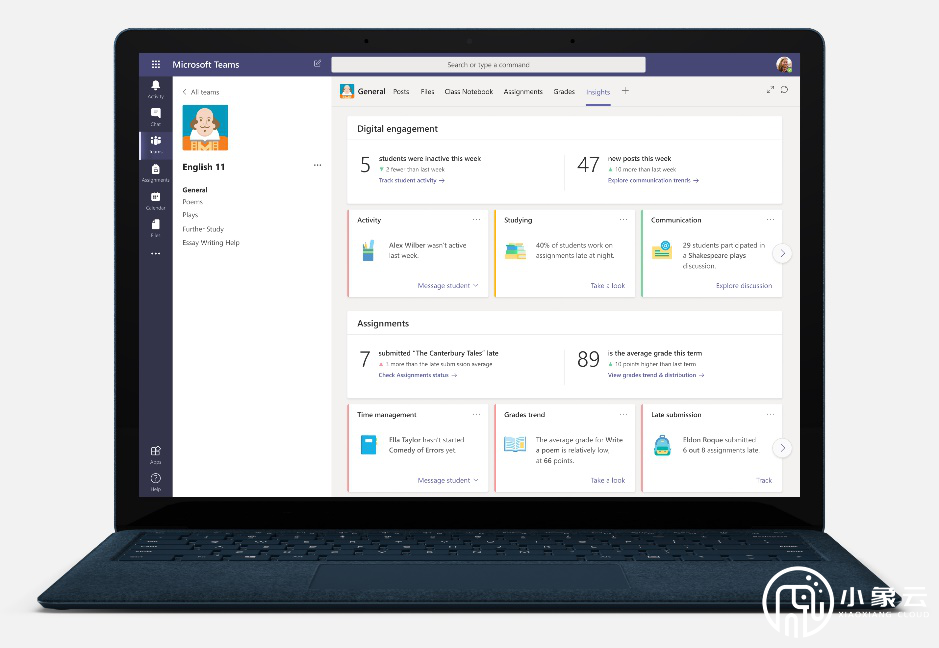
Task: Switch to the Posts tab
Action: 401,92
